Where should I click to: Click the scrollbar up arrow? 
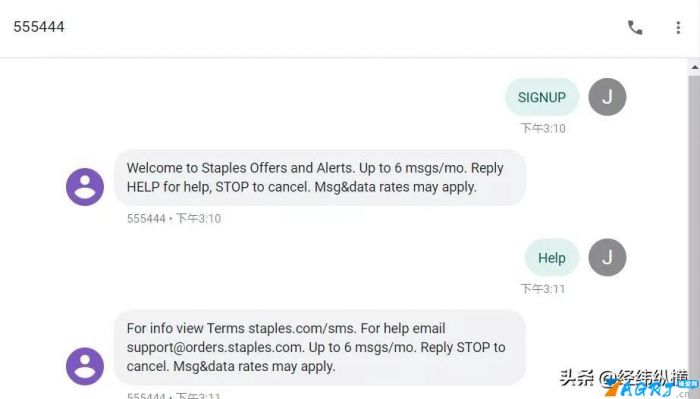[695, 67]
